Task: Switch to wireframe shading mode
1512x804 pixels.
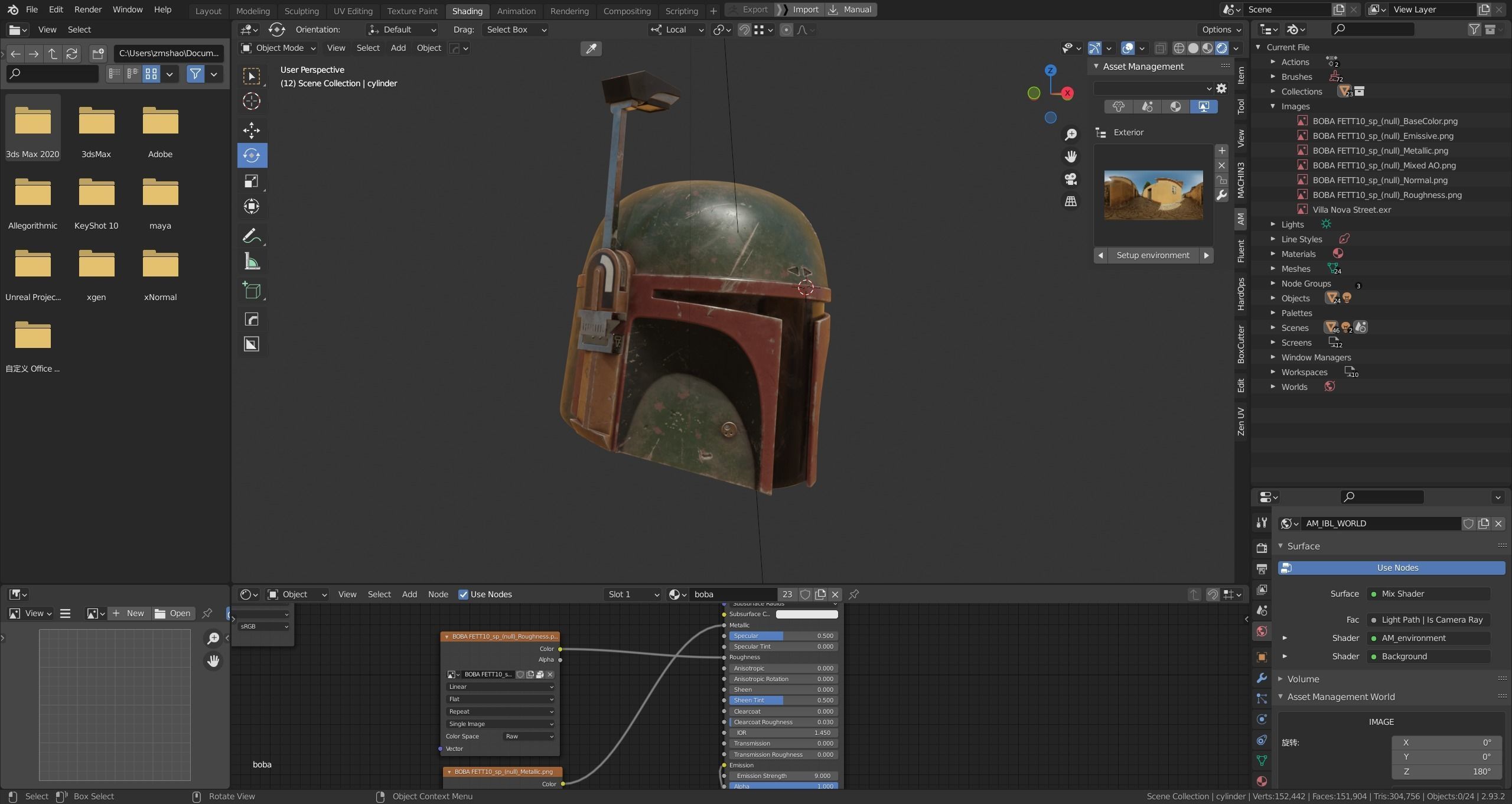Action: tap(1179, 48)
